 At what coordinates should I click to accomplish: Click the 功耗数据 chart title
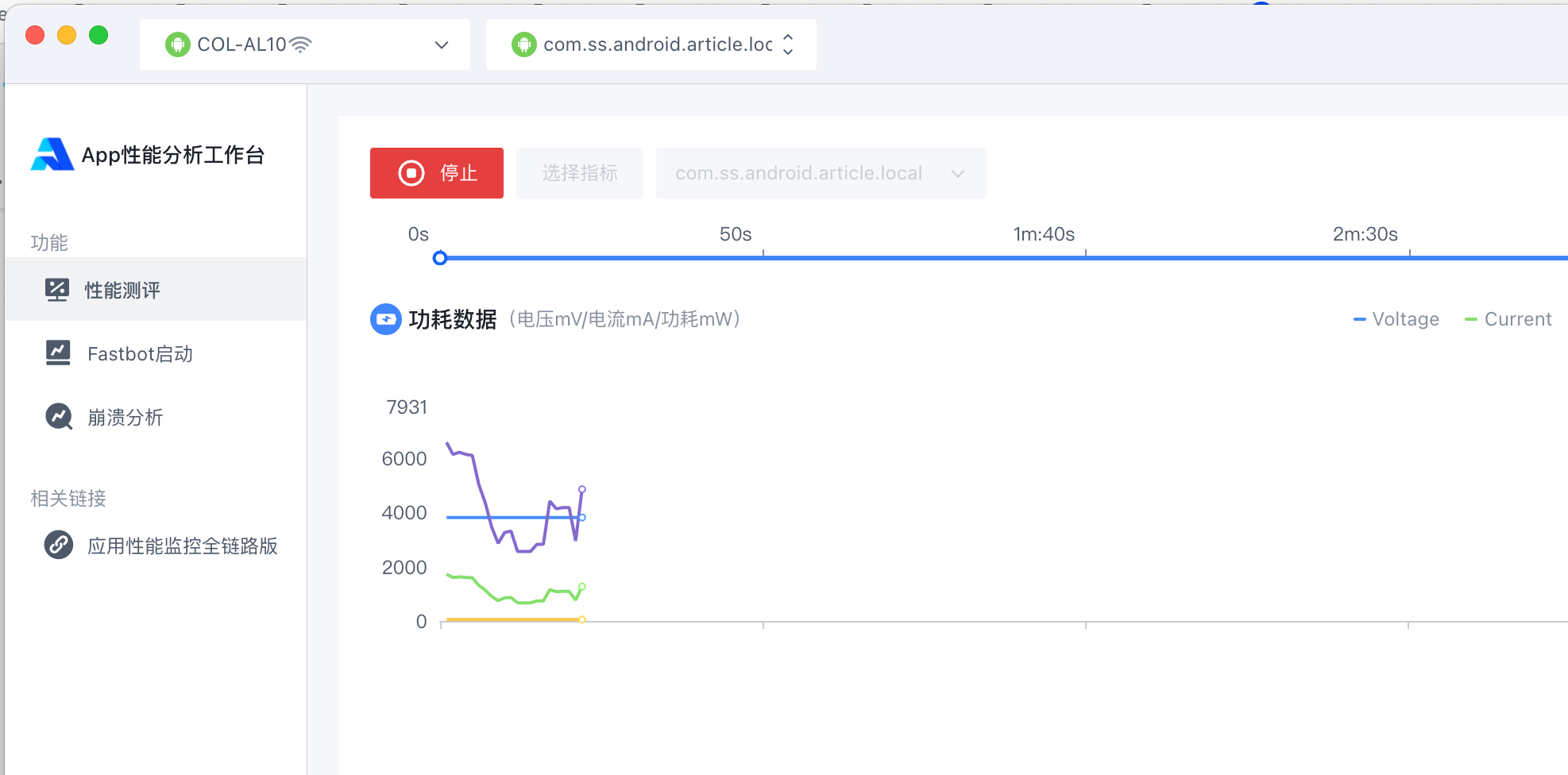[x=453, y=319]
